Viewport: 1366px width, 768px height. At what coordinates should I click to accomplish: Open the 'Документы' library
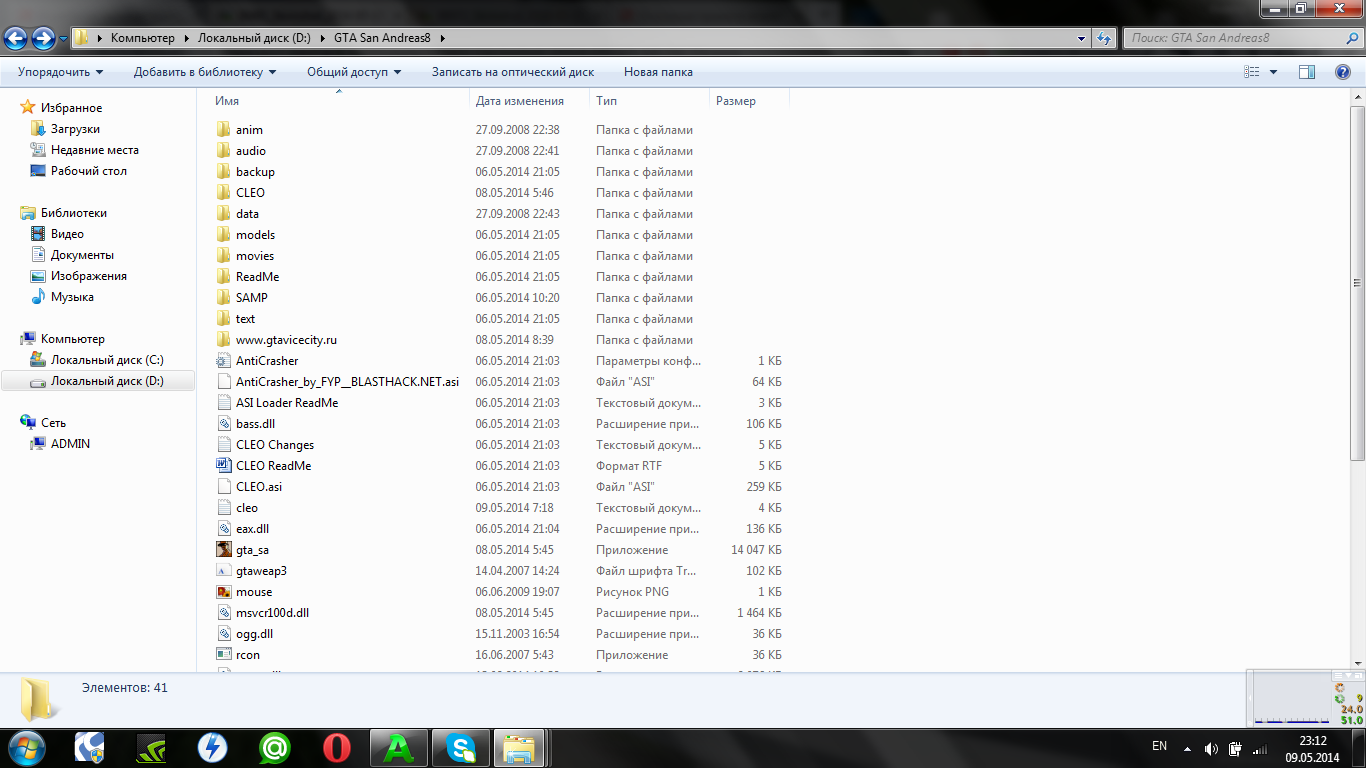82,255
